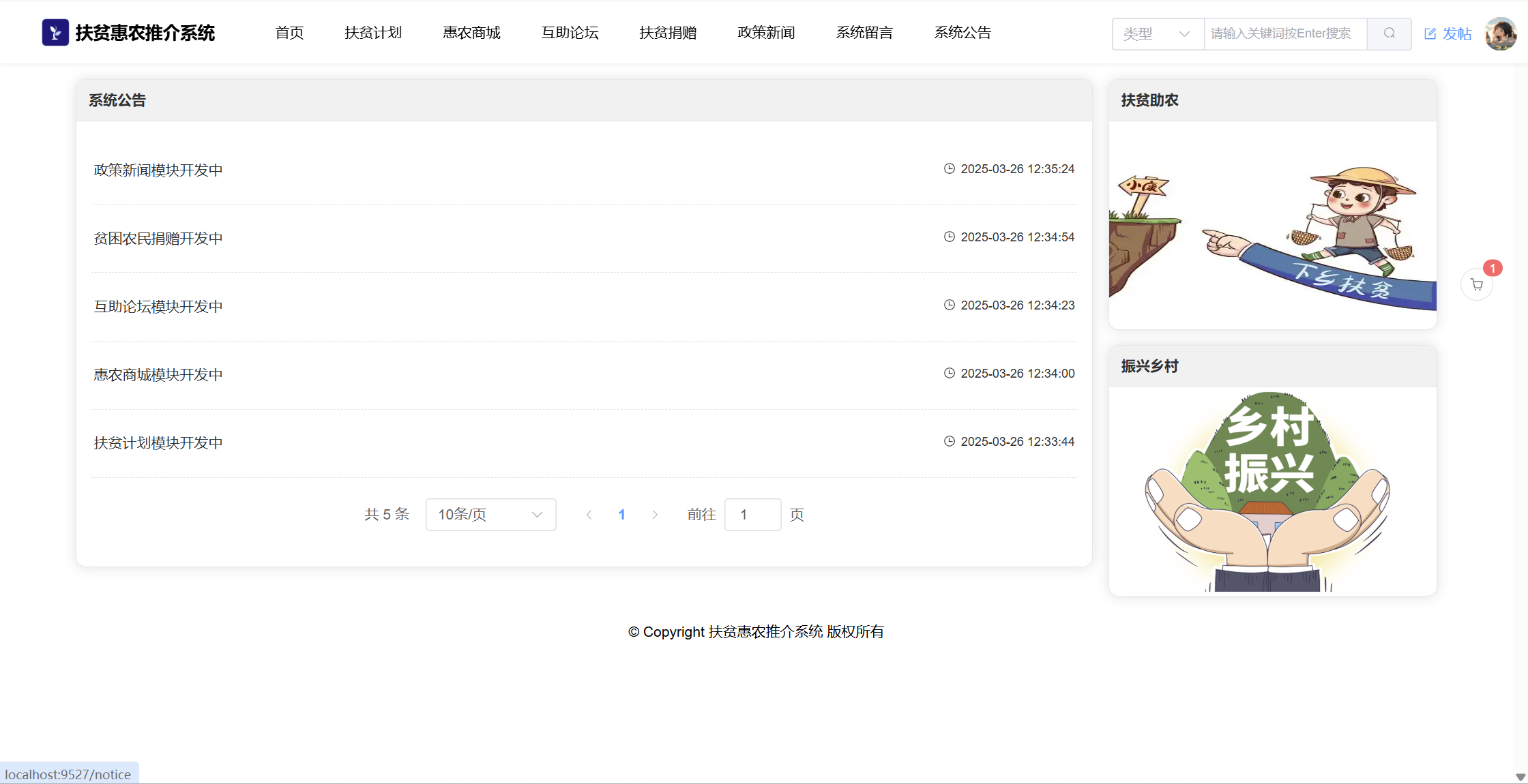Open the 扶贫计划模块开发中 announcement
The image size is (1528, 784).
click(158, 443)
